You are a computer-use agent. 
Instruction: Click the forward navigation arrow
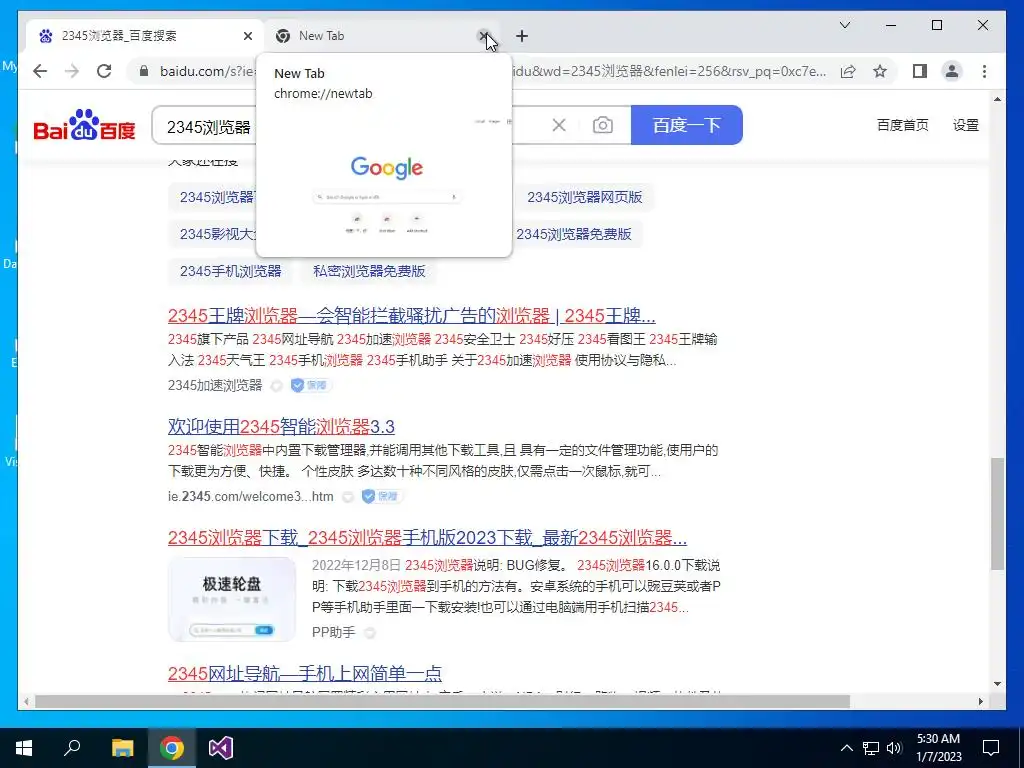(x=72, y=71)
